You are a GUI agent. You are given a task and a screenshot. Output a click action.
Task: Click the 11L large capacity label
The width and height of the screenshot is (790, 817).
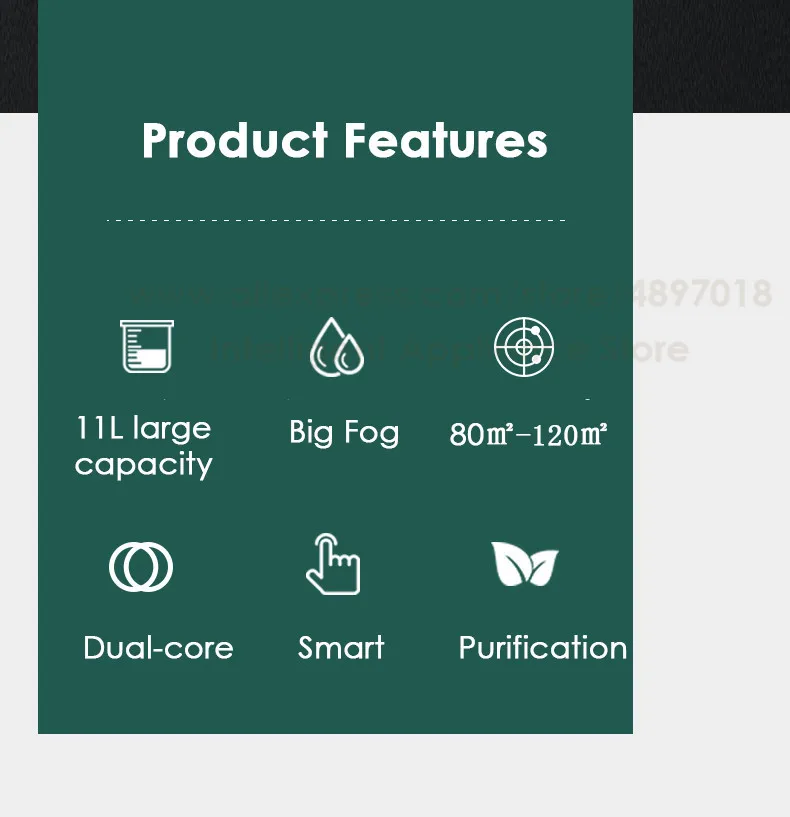pos(144,446)
